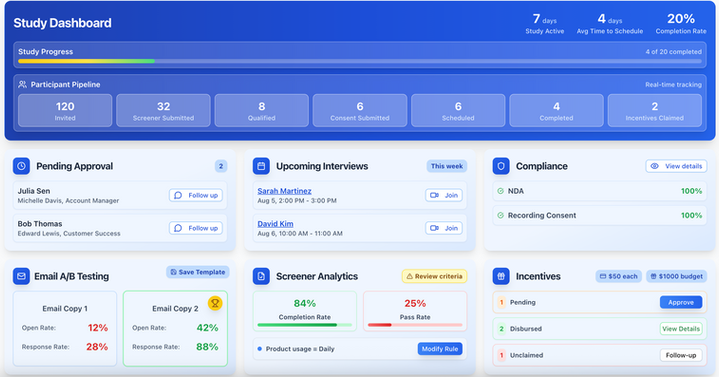Click the Save Template button
Image resolution: width=719 pixels, height=377 pixels.
(x=198, y=272)
